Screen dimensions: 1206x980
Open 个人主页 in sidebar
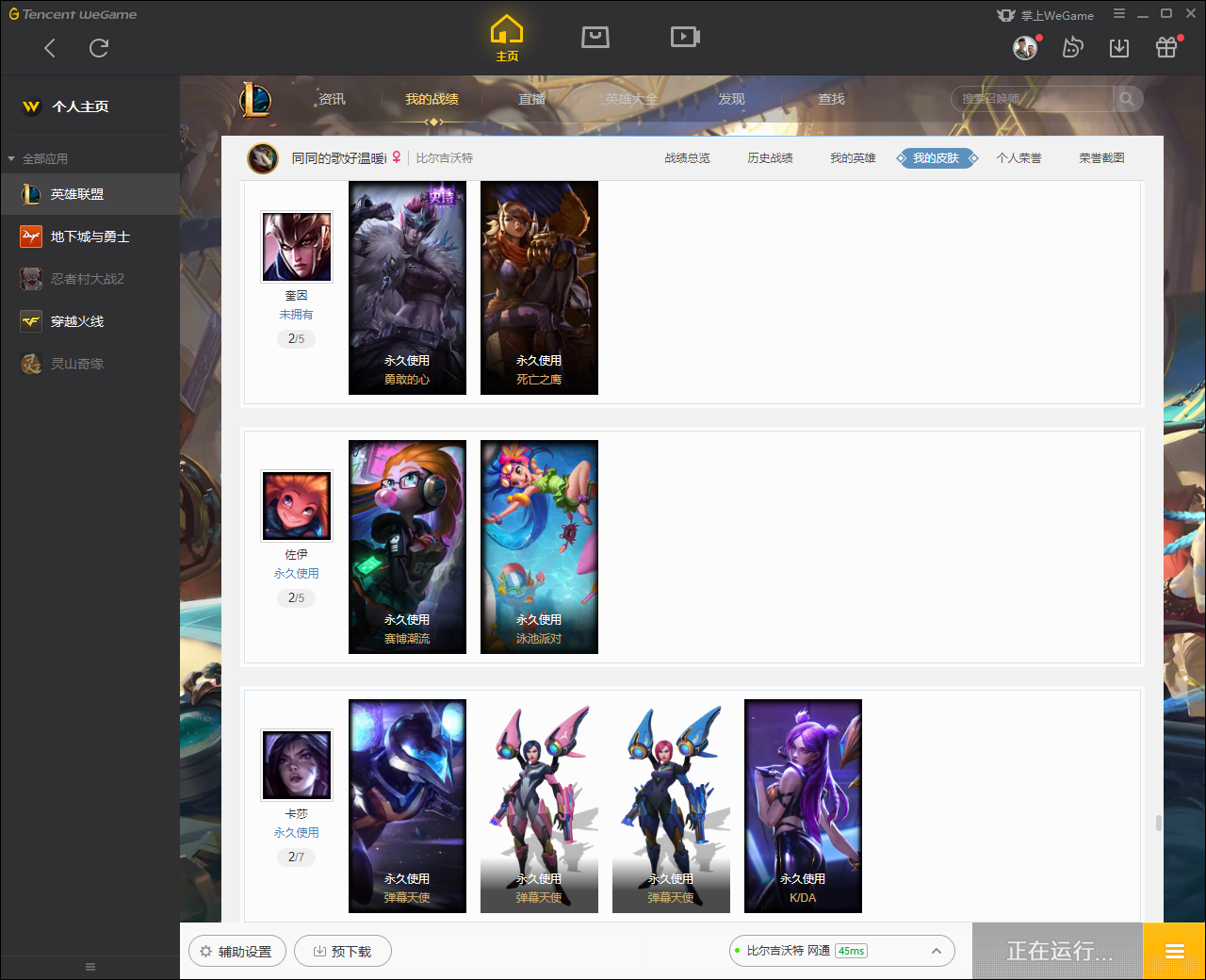click(x=90, y=106)
